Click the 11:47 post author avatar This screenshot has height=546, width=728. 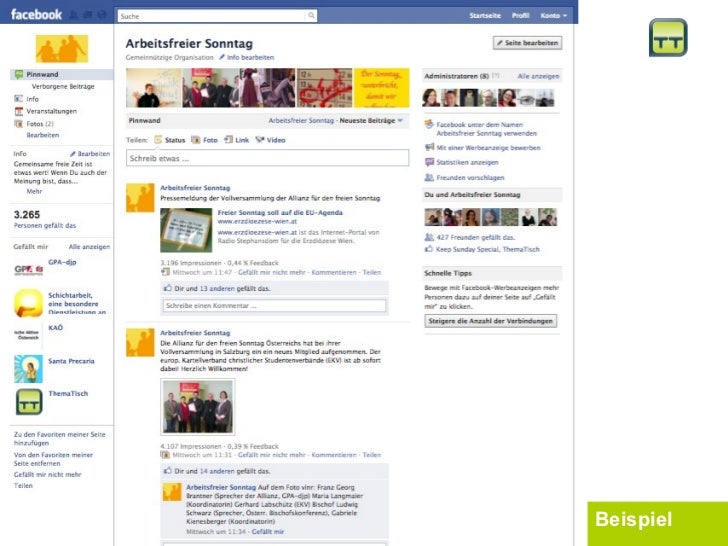140,198
